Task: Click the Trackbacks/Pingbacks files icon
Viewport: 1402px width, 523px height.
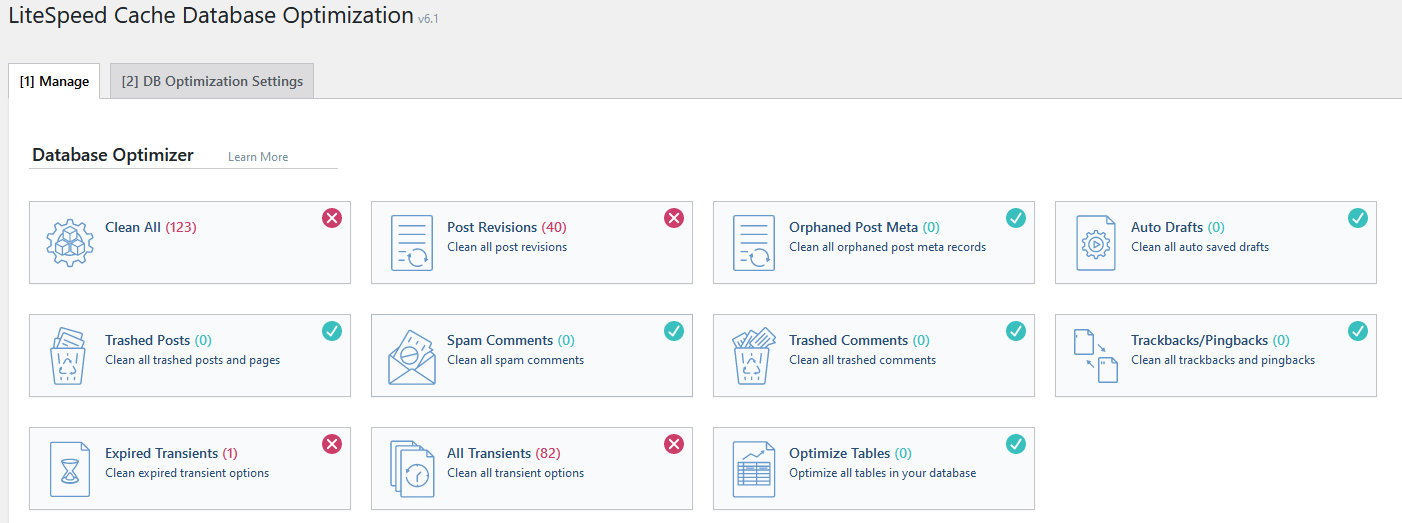Action: (1095, 355)
